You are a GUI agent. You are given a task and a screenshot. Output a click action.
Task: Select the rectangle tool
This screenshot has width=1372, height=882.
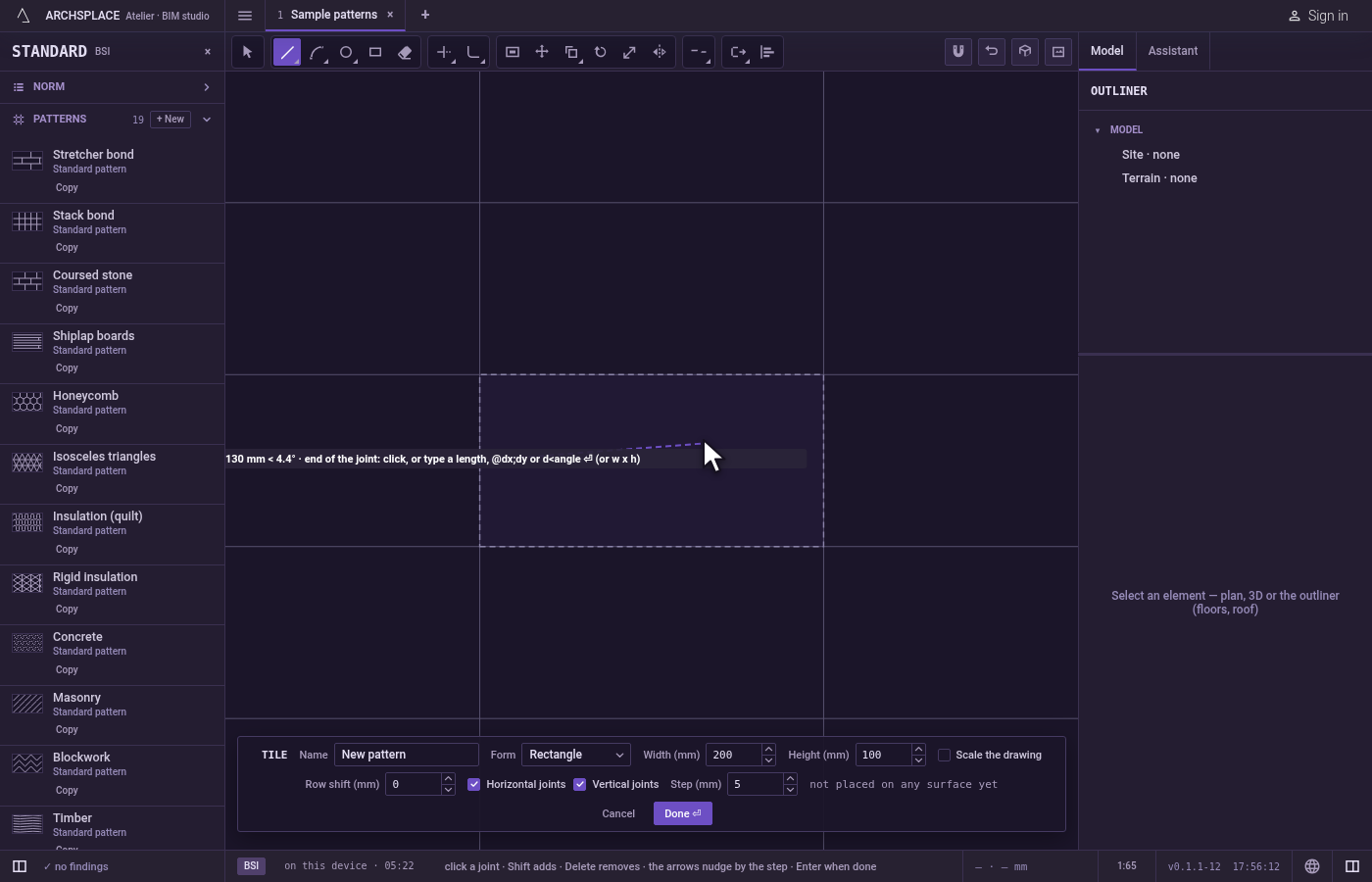pyautogui.click(x=375, y=52)
